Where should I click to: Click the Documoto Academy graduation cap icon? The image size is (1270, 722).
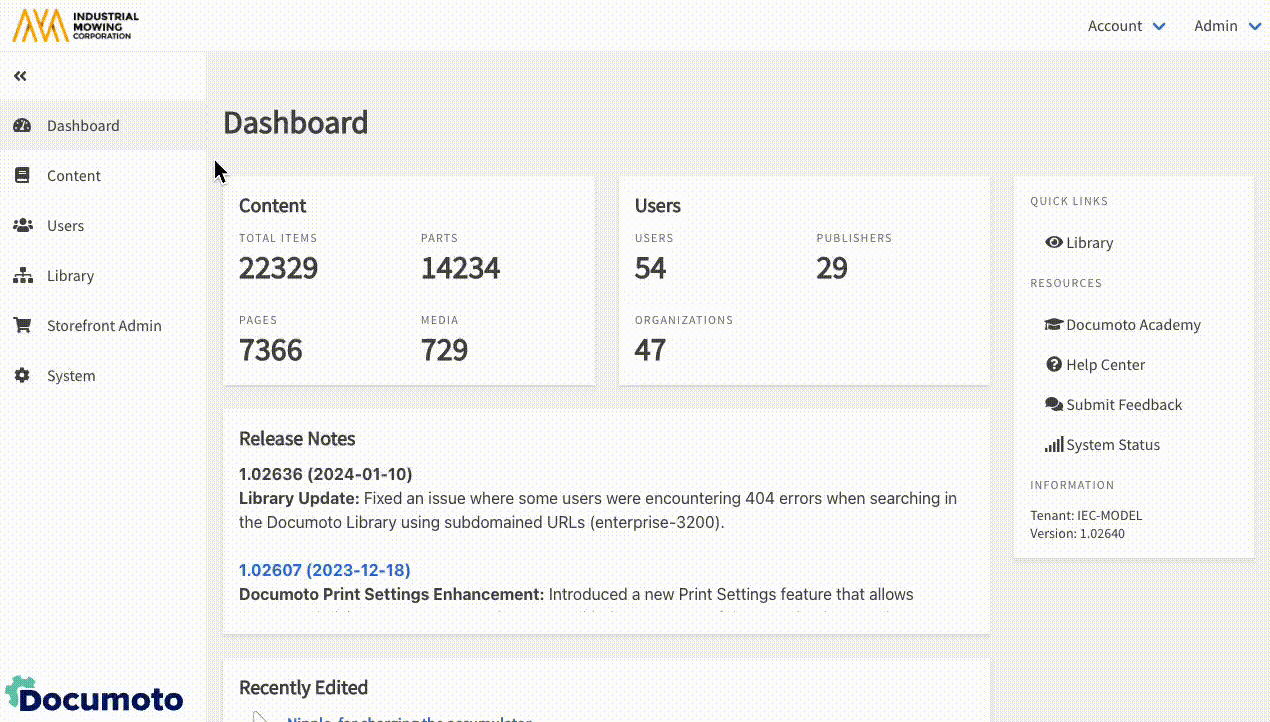pyautogui.click(x=1053, y=325)
